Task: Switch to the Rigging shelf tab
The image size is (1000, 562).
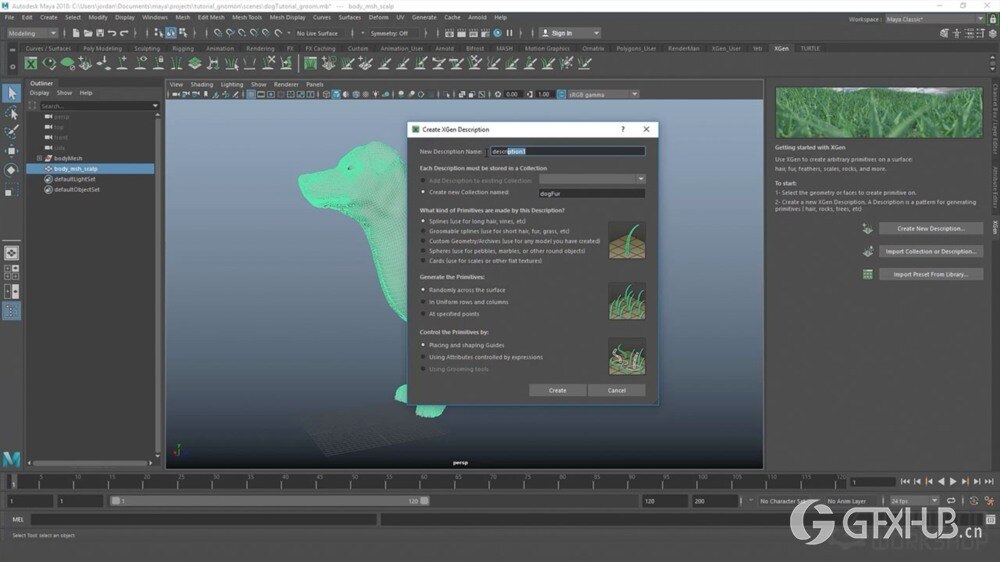Action: (182, 48)
